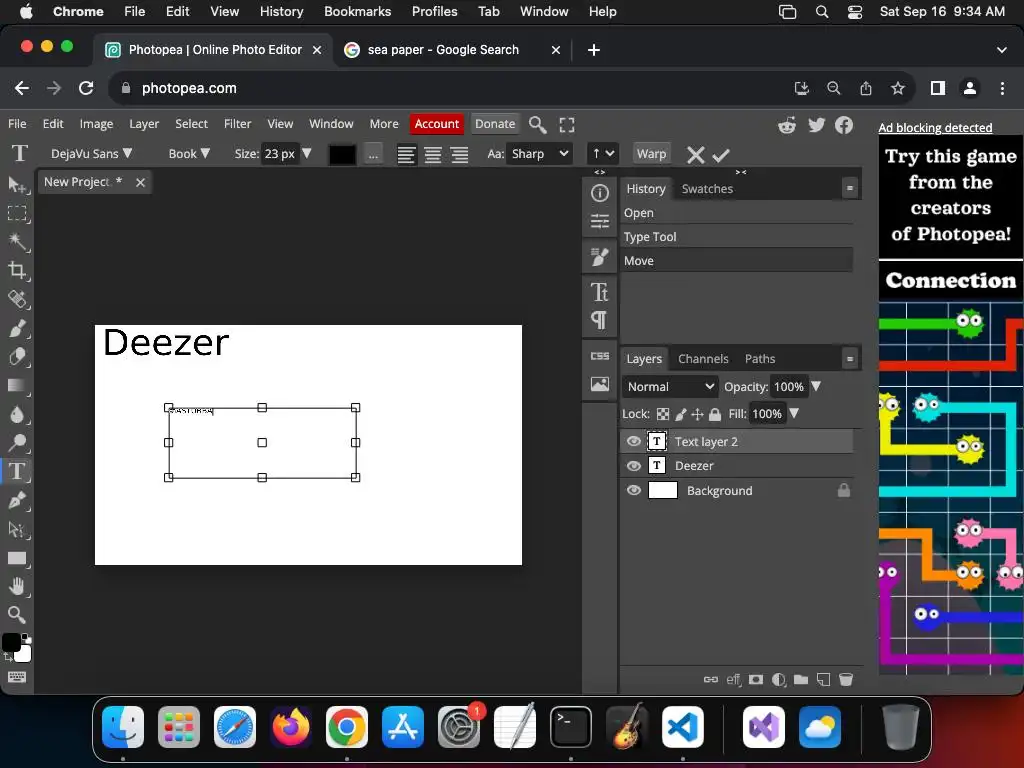Hide the Text layer 2 layer
The width and height of the screenshot is (1024, 768).
point(633,441)
